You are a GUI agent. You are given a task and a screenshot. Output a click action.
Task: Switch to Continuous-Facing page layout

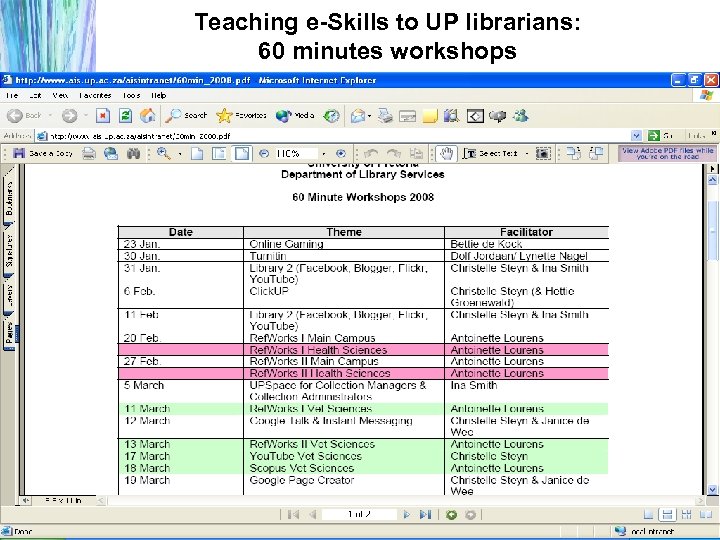(x=686, y=514)
